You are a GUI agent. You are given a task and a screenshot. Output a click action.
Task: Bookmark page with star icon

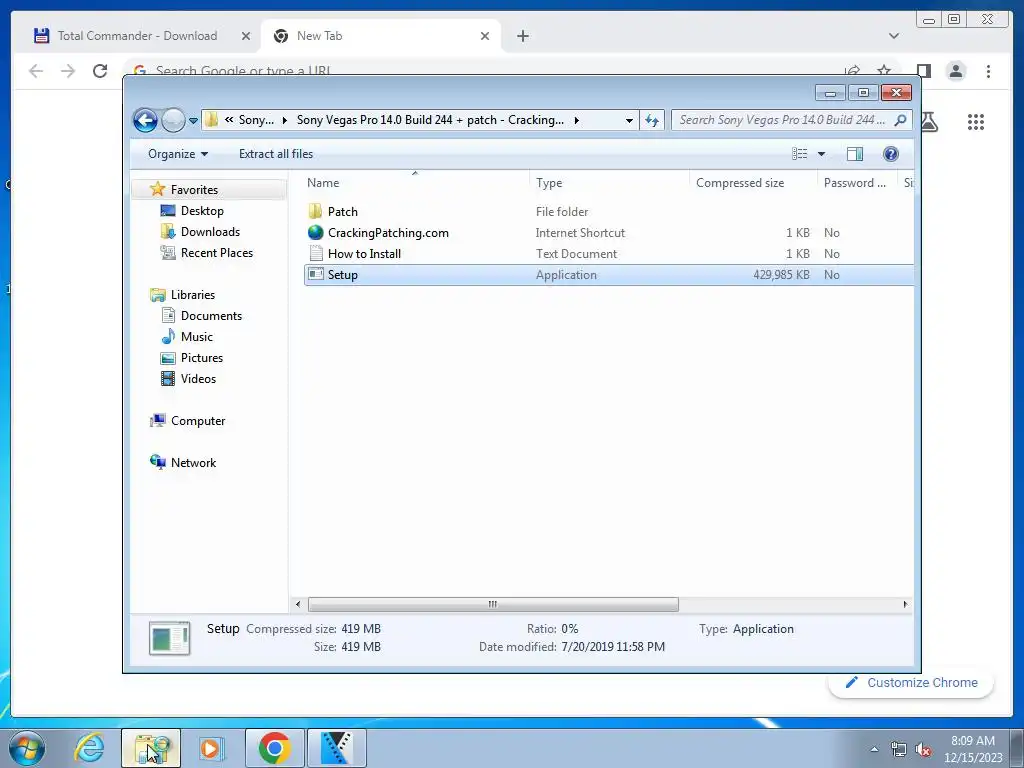pyautogui.click(x=884, y=70)
